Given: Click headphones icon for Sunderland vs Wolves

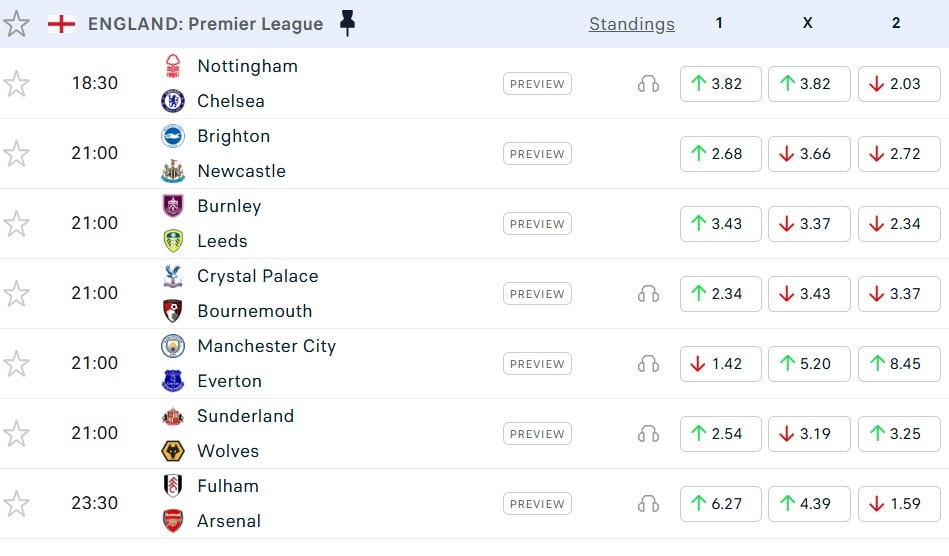Looking at the screenshot, I should tap(648, 434).
